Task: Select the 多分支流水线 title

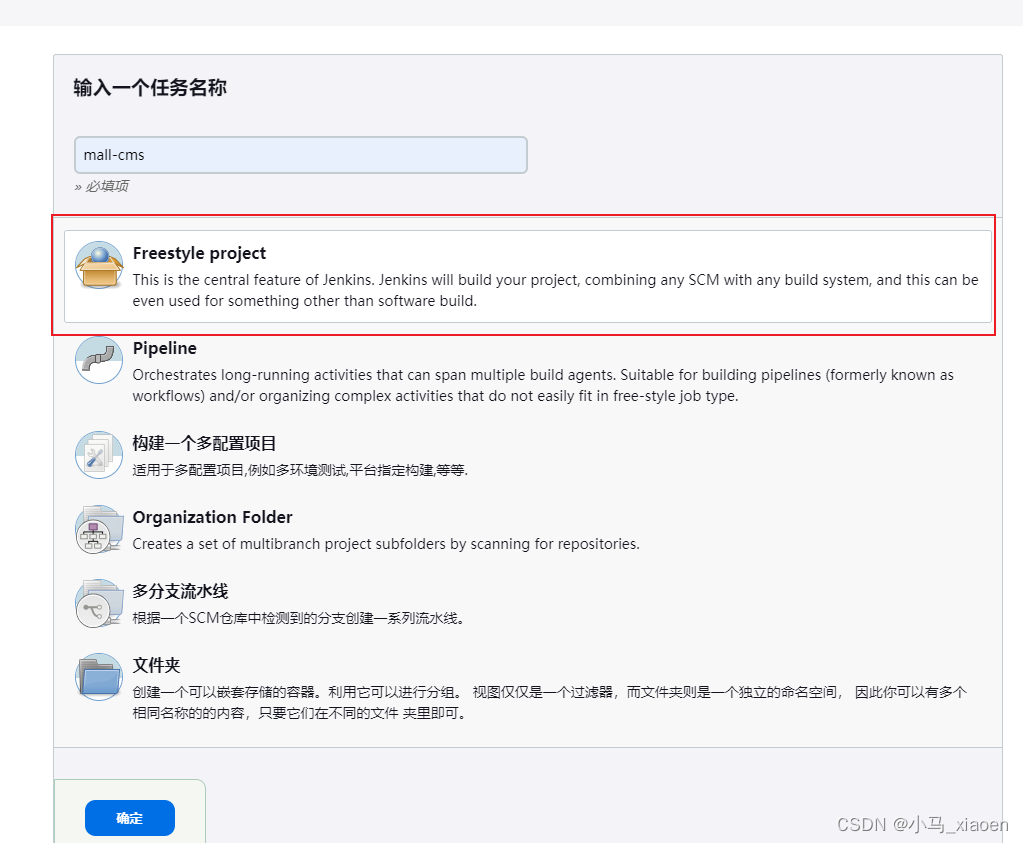Action: (180, 592)
